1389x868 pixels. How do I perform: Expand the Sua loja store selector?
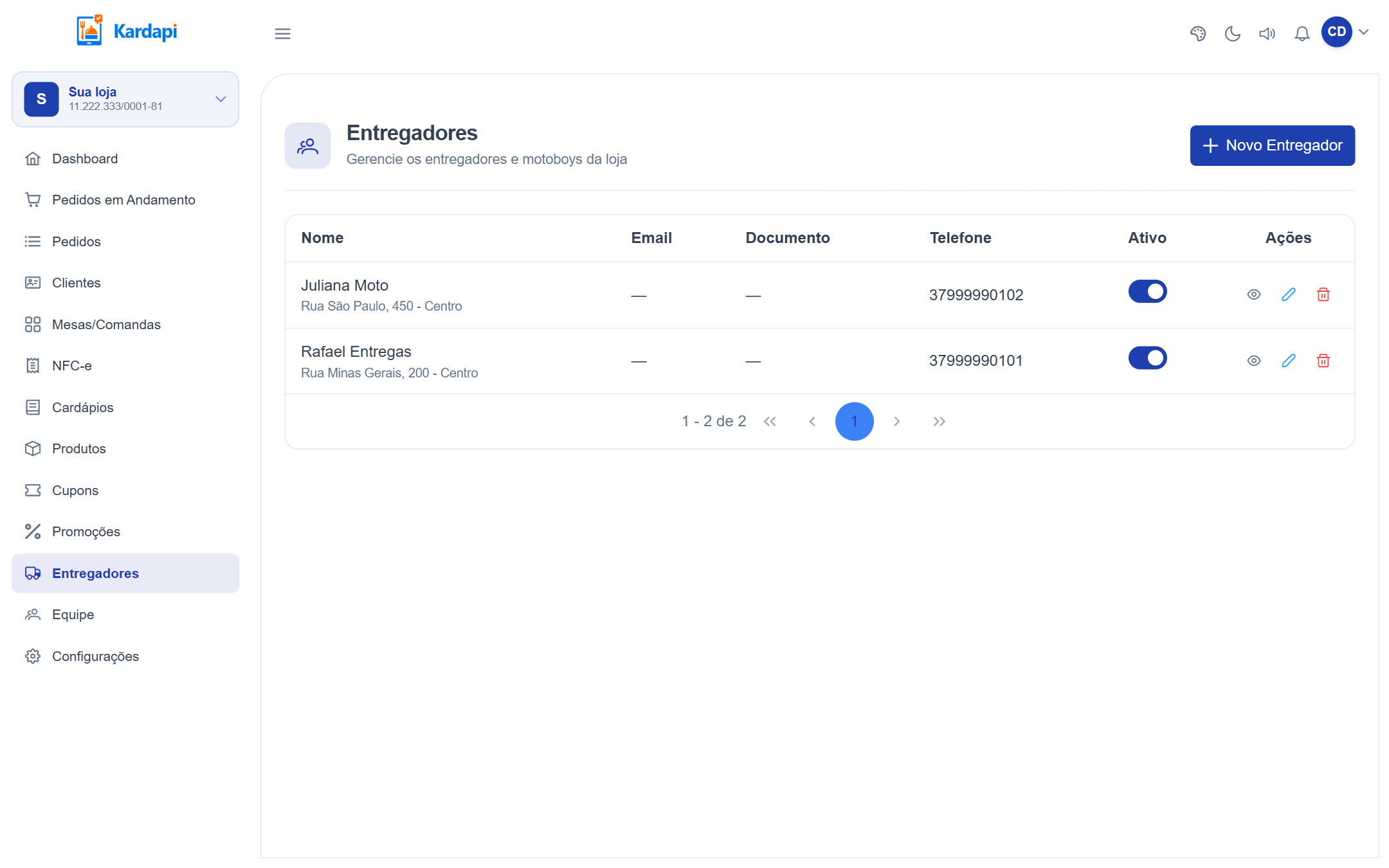click(125, 99)
